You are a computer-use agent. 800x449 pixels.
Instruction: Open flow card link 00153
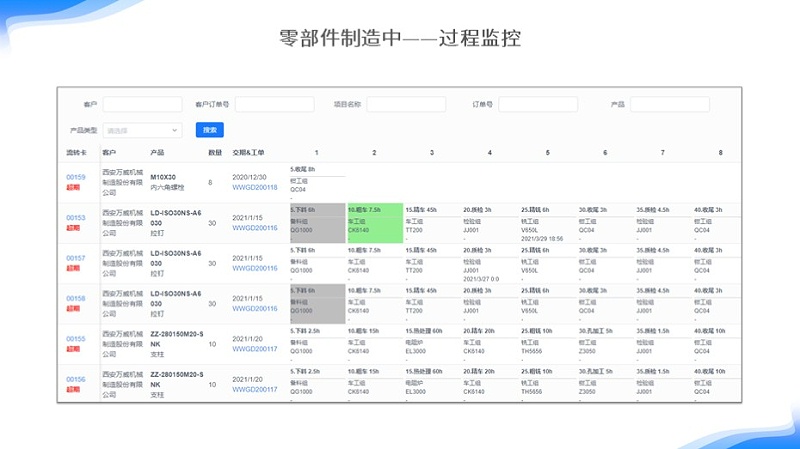coord(76,217)
